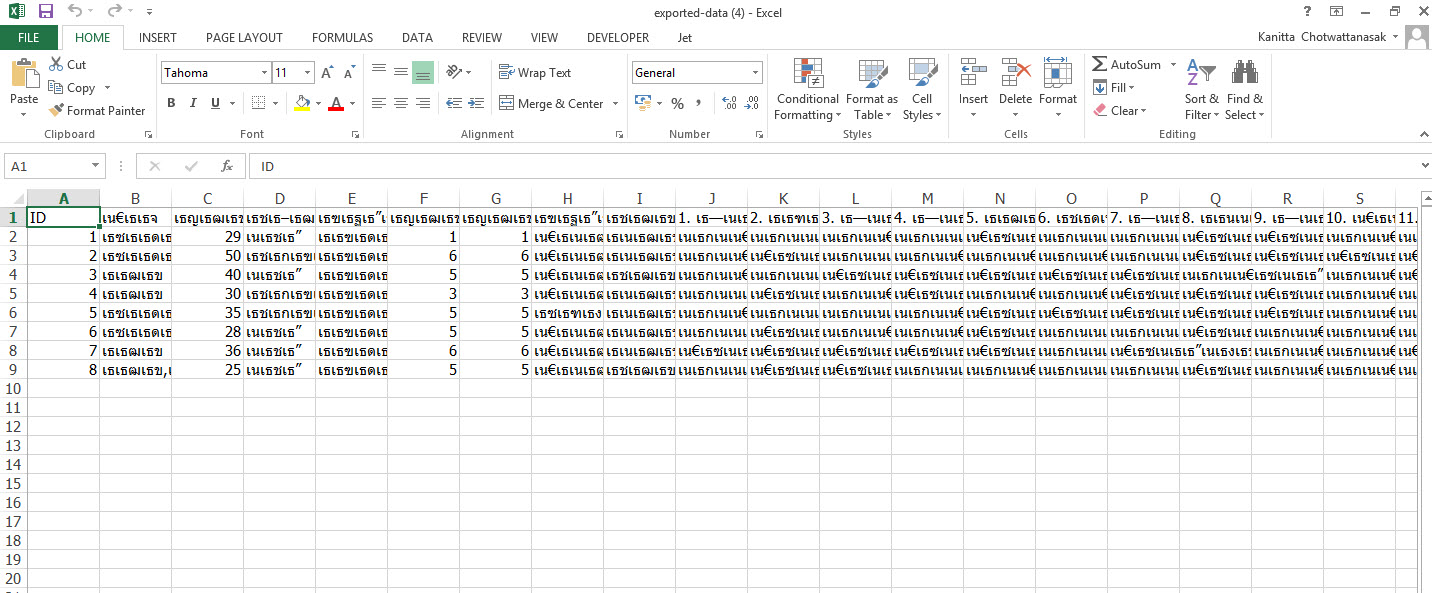Open the FILE tab

28,38
